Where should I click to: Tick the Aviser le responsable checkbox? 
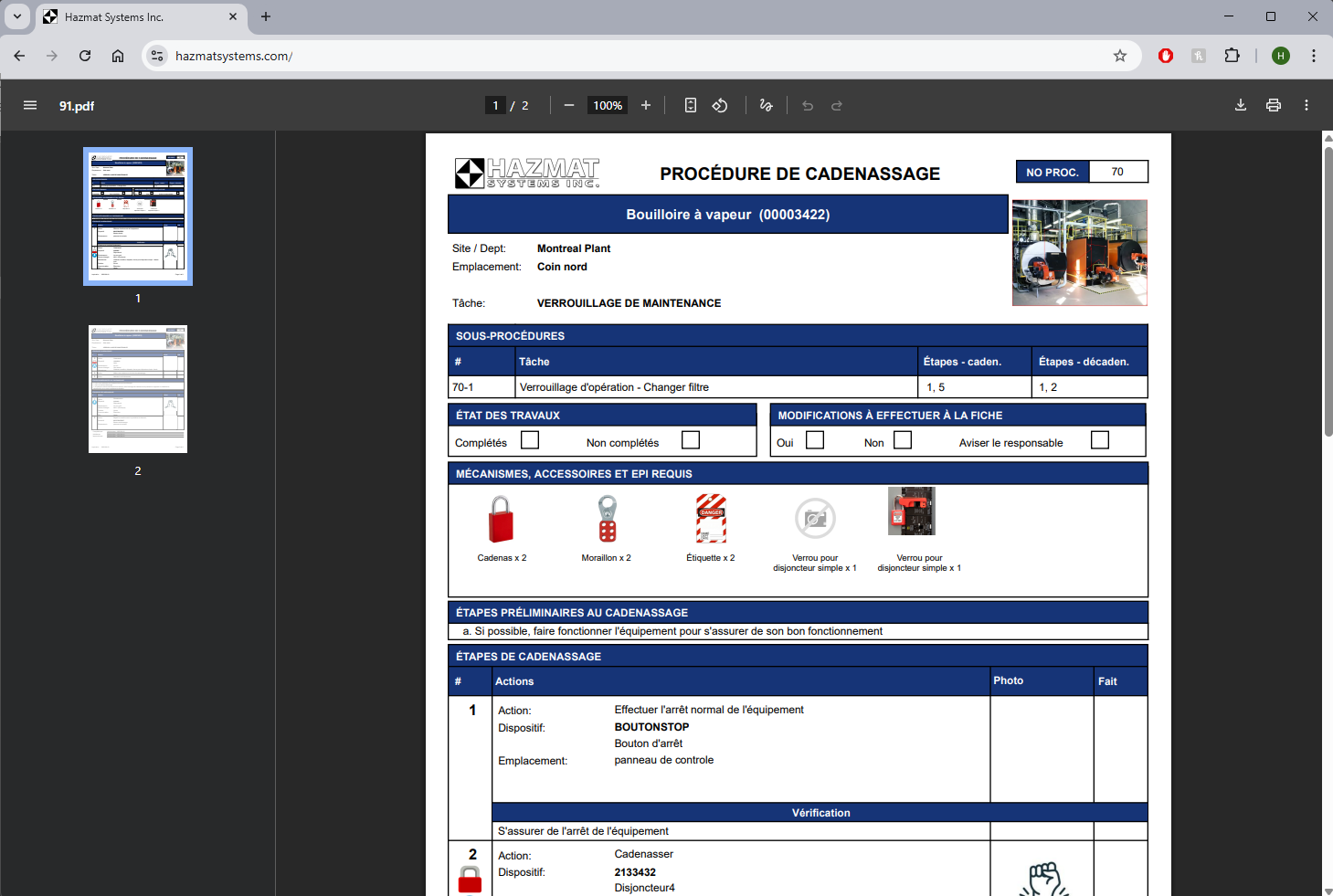click(1100, 440)
